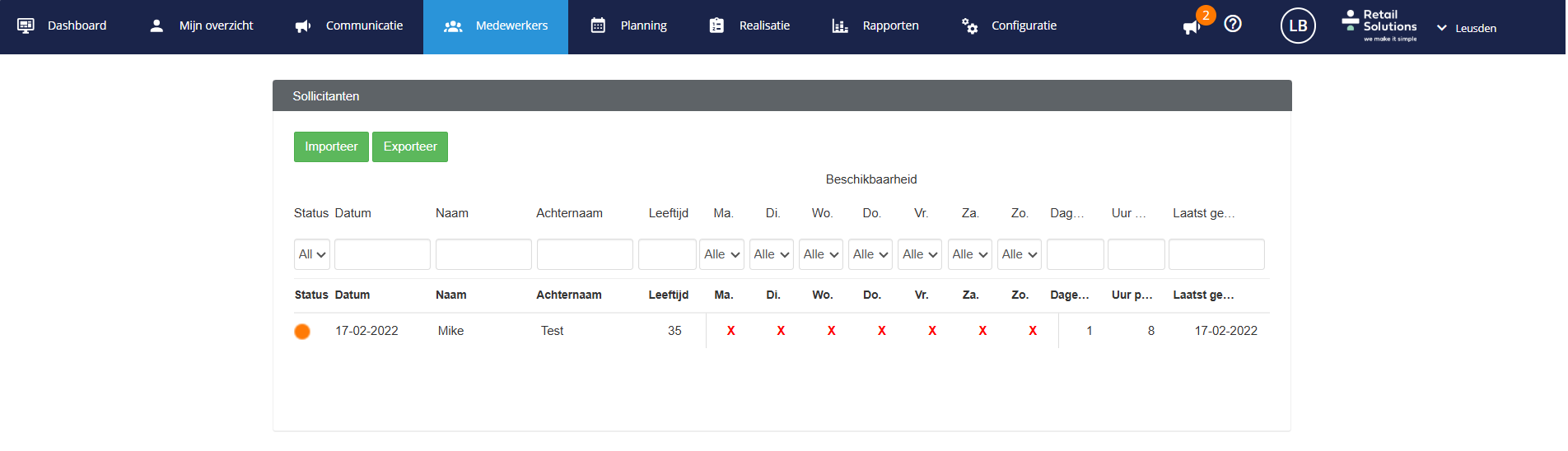Focus the Achternaam filter input
Screen dimensions: 1568x451
pos(585,254)
